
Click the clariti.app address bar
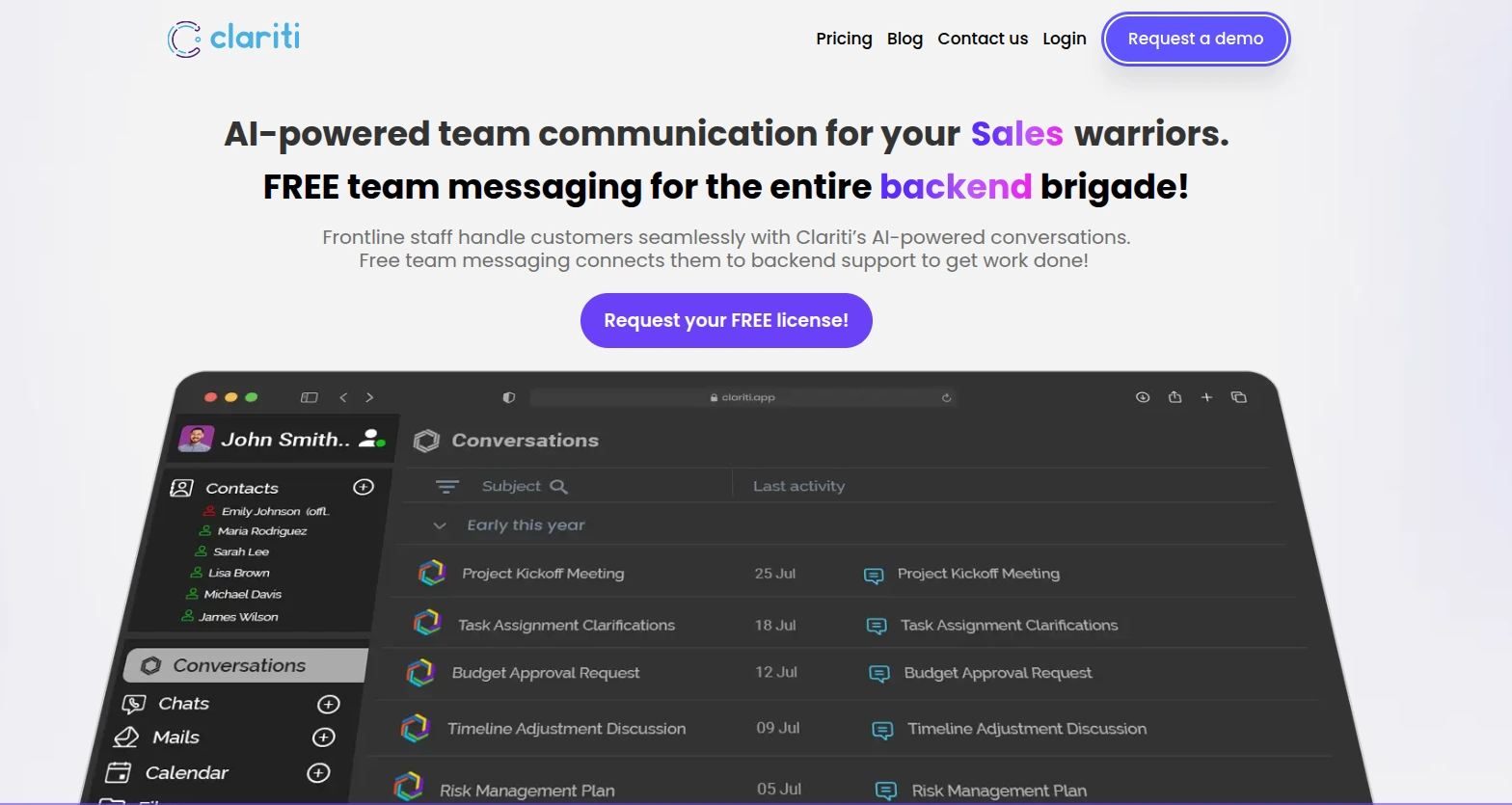[x=742, y=397]
